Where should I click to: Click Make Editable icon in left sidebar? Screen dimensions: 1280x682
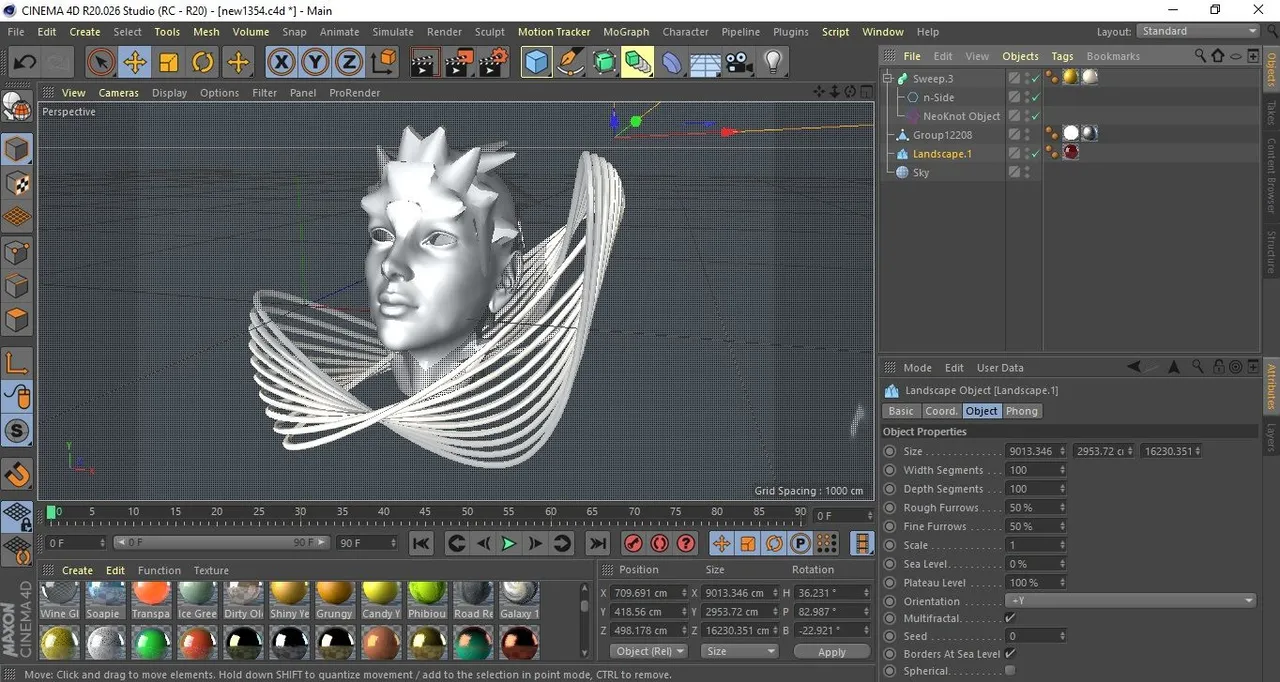point(17,107)
